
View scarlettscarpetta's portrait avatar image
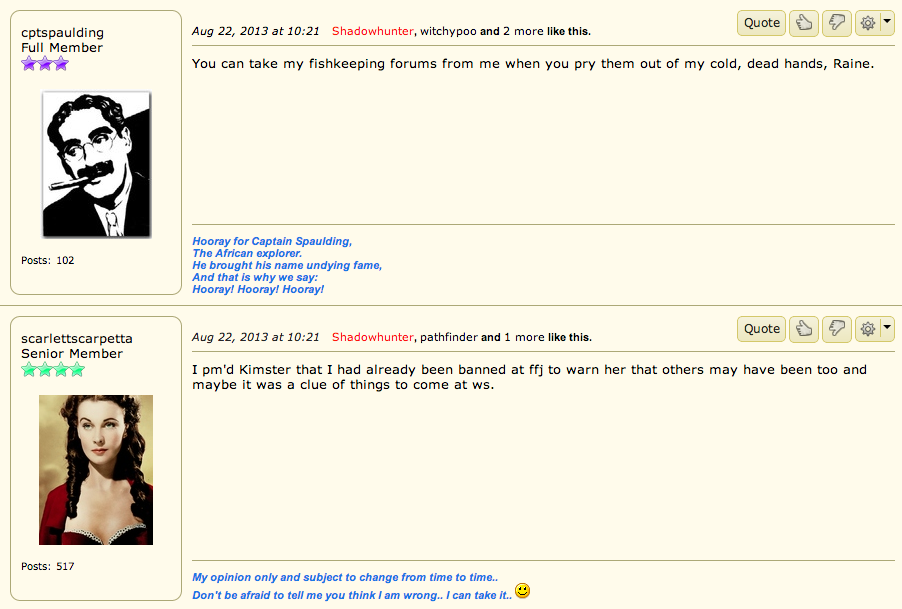pyautogui.click(x=96, y=470)
